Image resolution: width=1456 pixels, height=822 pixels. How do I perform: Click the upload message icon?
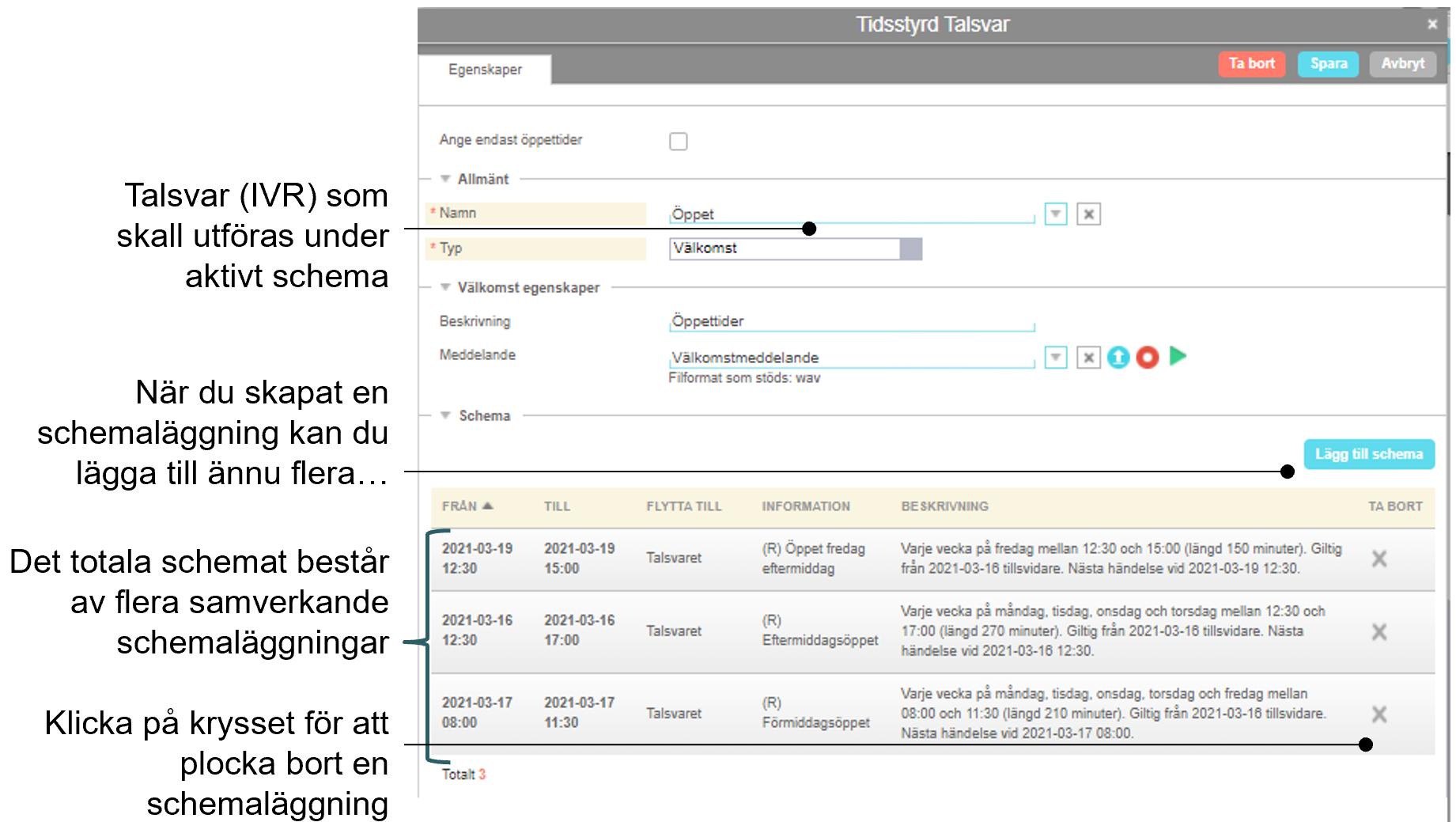tap(1118, 358)
